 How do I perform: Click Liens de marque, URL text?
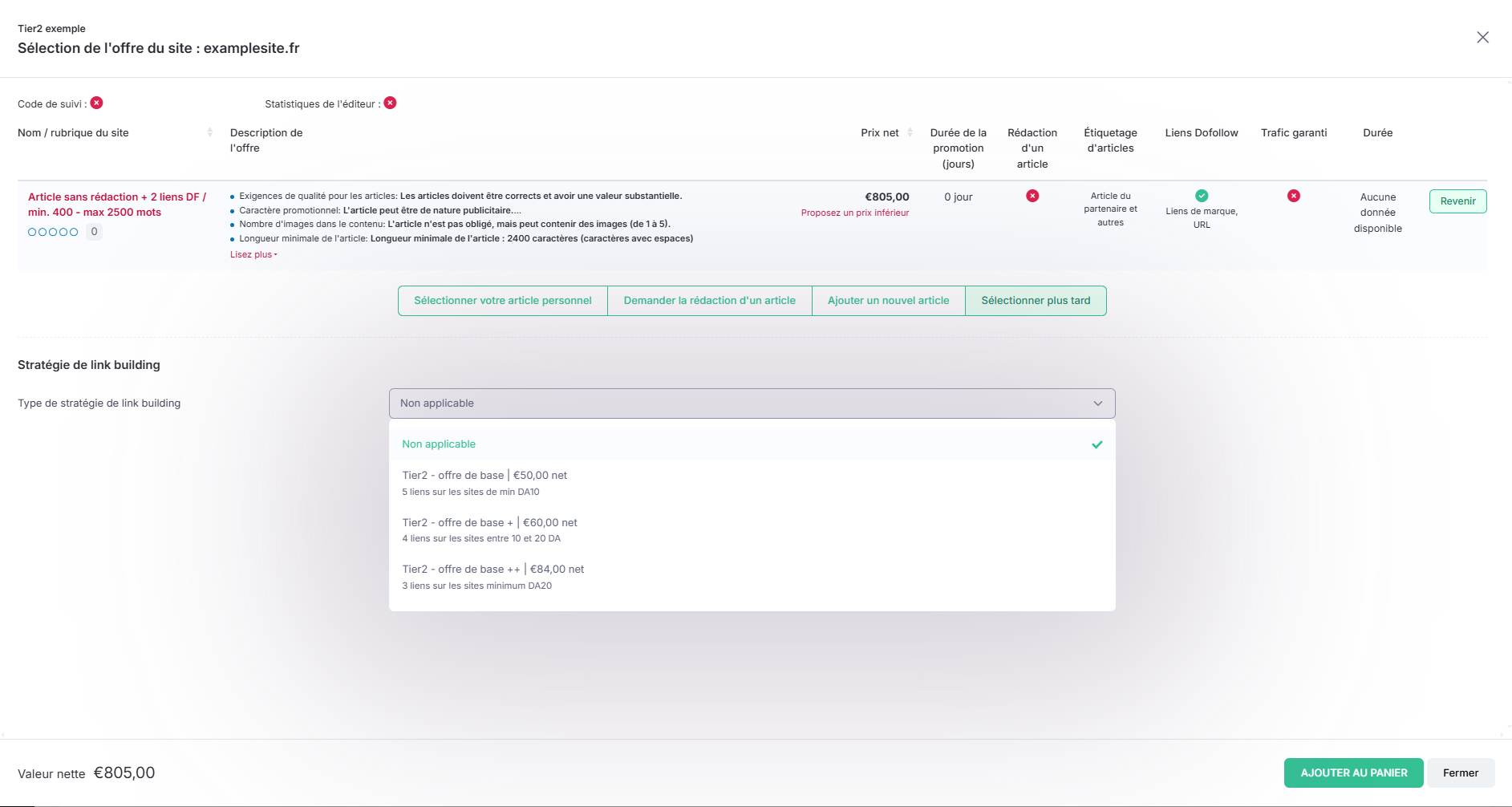1202,218
